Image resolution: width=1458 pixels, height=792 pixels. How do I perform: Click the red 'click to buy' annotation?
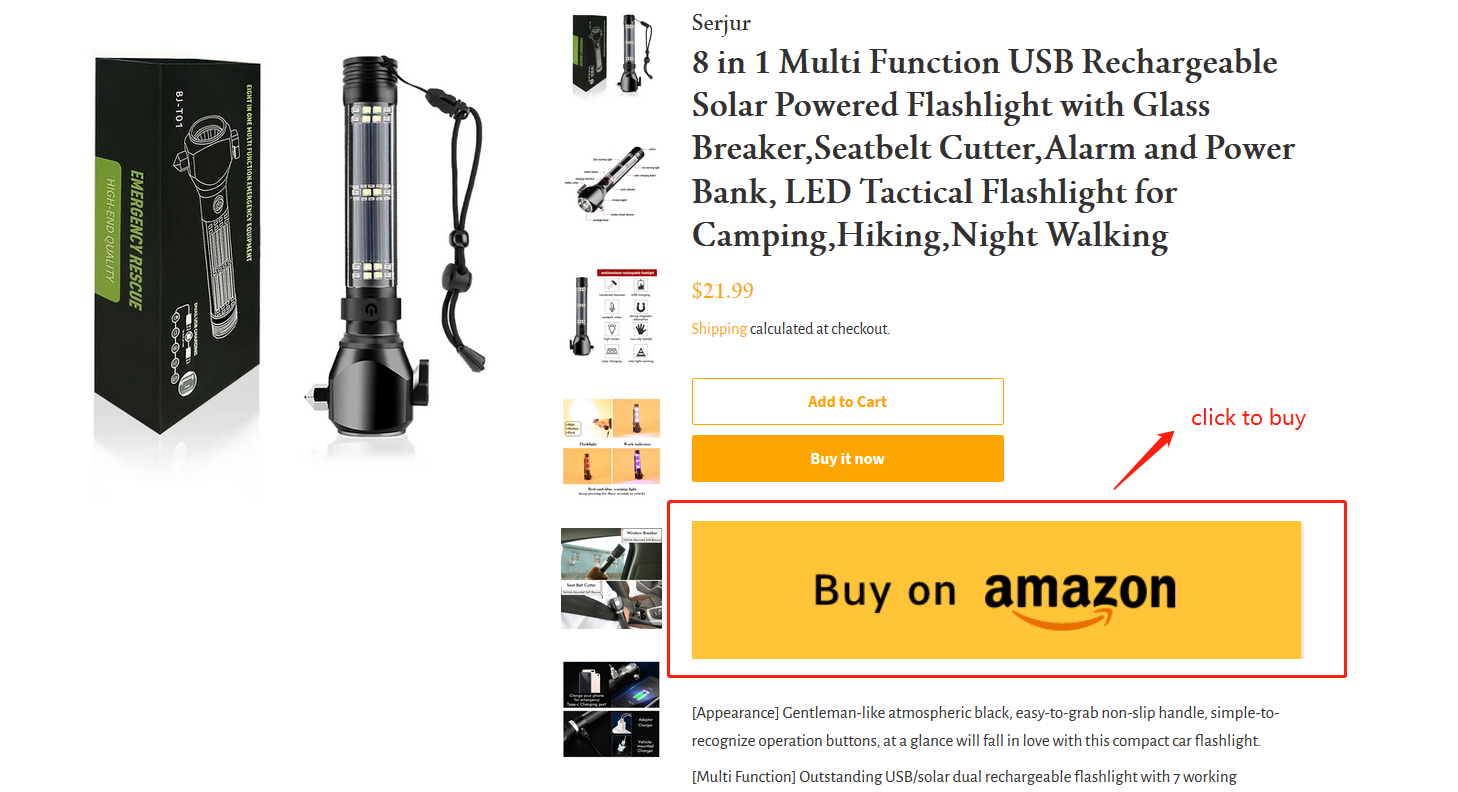pyautogui.click(x=1248, y=418)
